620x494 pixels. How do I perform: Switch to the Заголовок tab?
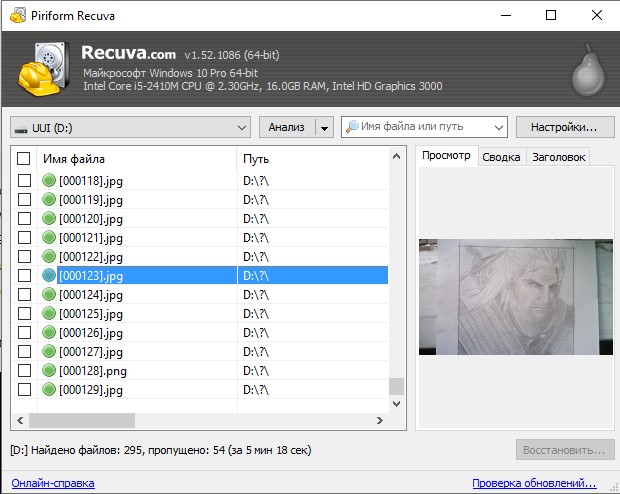pos(558,157)
